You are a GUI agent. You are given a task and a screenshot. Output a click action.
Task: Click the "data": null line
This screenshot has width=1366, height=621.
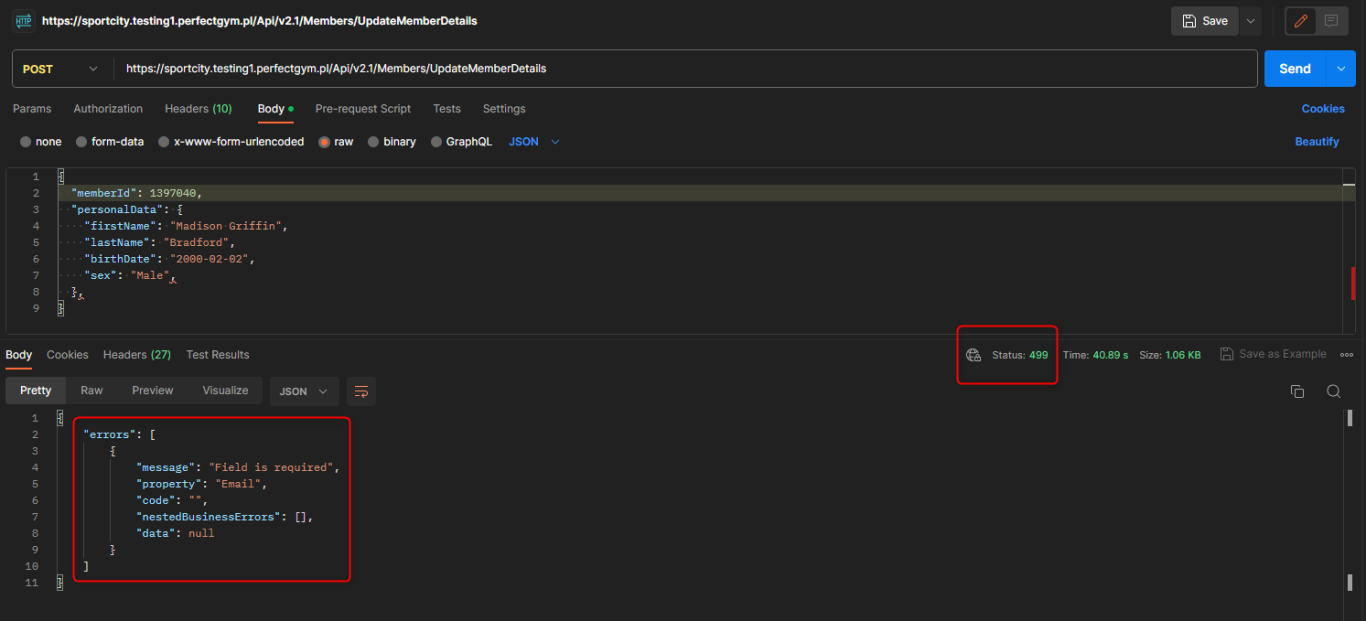coord(176,533)
